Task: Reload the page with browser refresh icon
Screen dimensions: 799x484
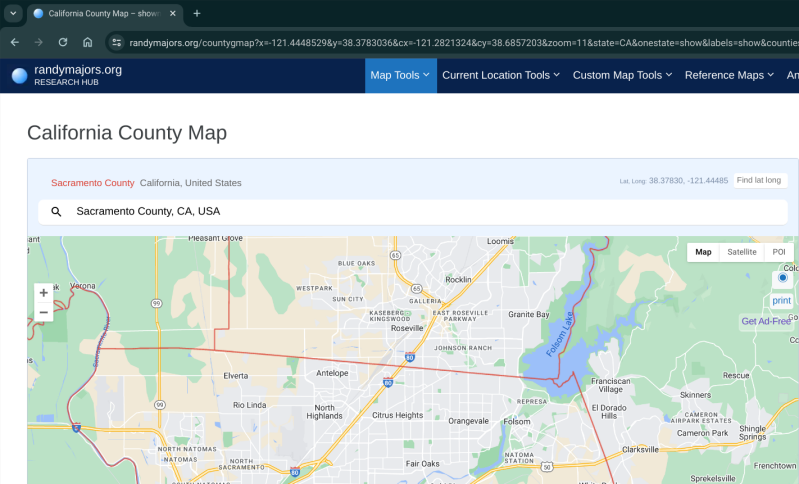Action: [x=63, y=42]
